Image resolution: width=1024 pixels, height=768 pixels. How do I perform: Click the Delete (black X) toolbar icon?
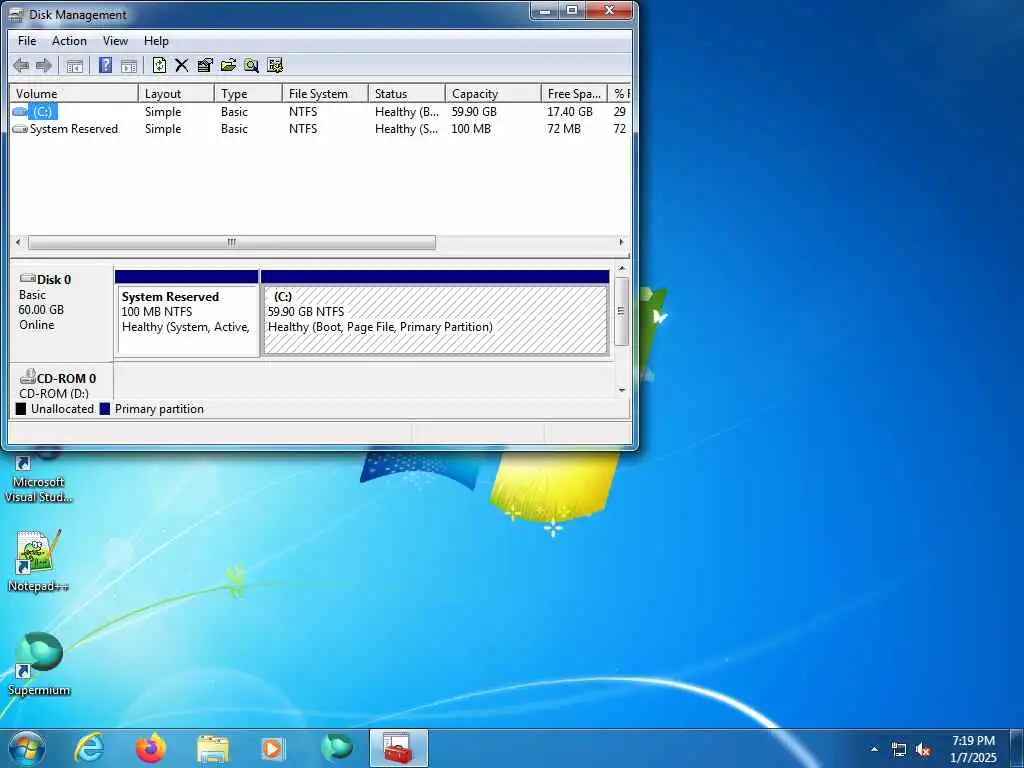pos(182,65)
